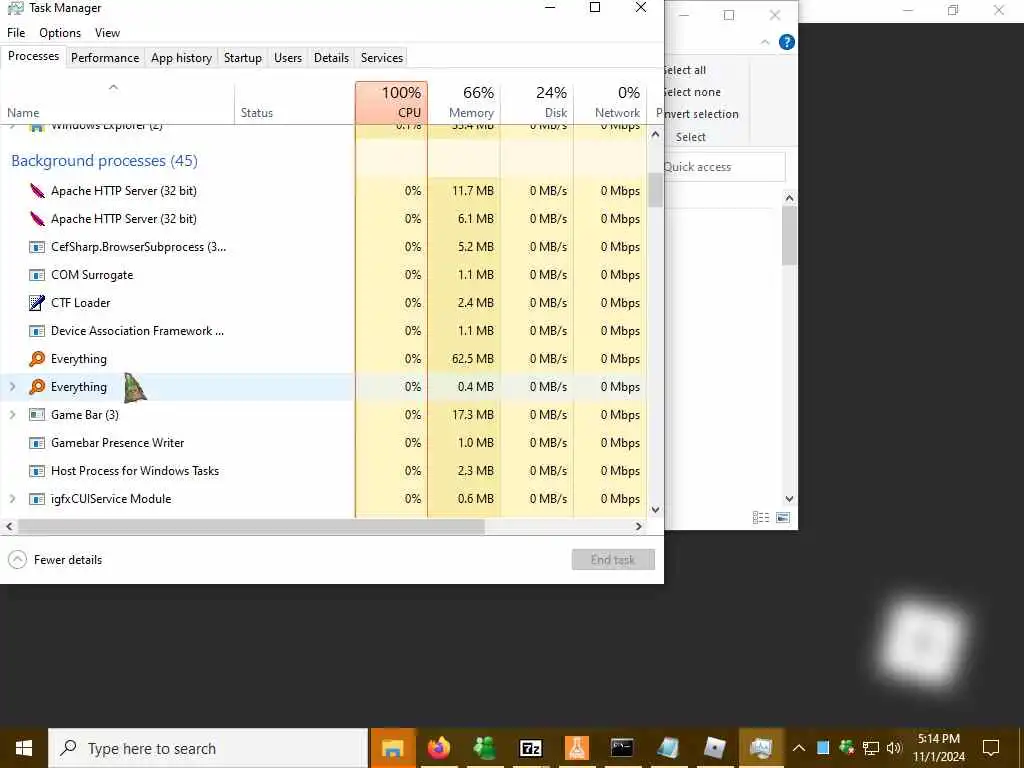Switch to the Services tab
Viewport: 1024px width, 768px height.
[382, 57]
